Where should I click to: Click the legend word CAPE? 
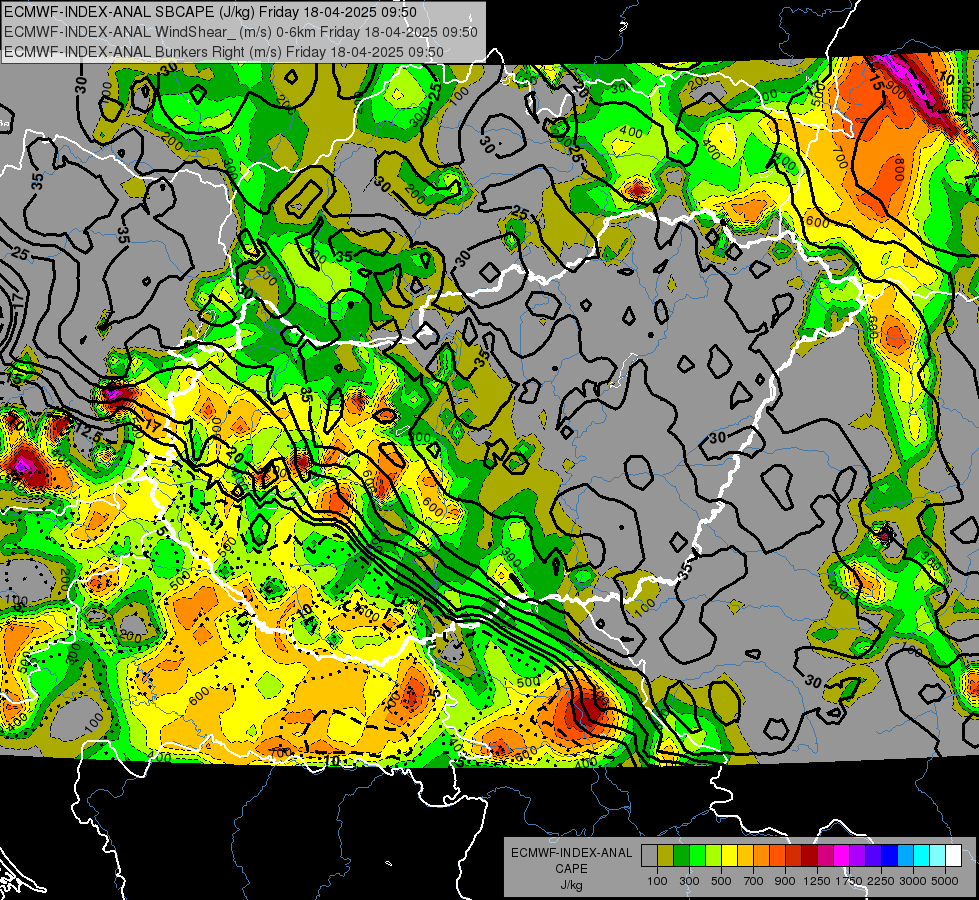coord(571,869)
